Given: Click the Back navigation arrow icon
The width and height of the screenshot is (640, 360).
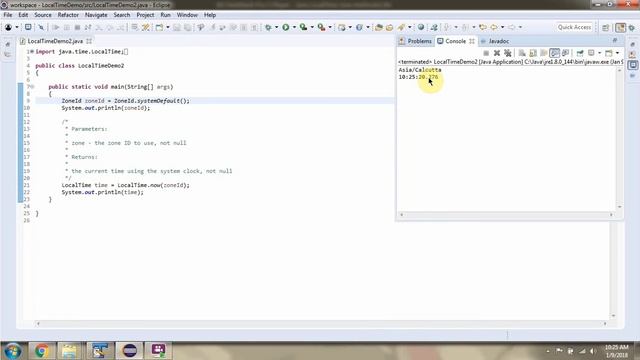Looking at the screenshot, I should coord(494,27).
